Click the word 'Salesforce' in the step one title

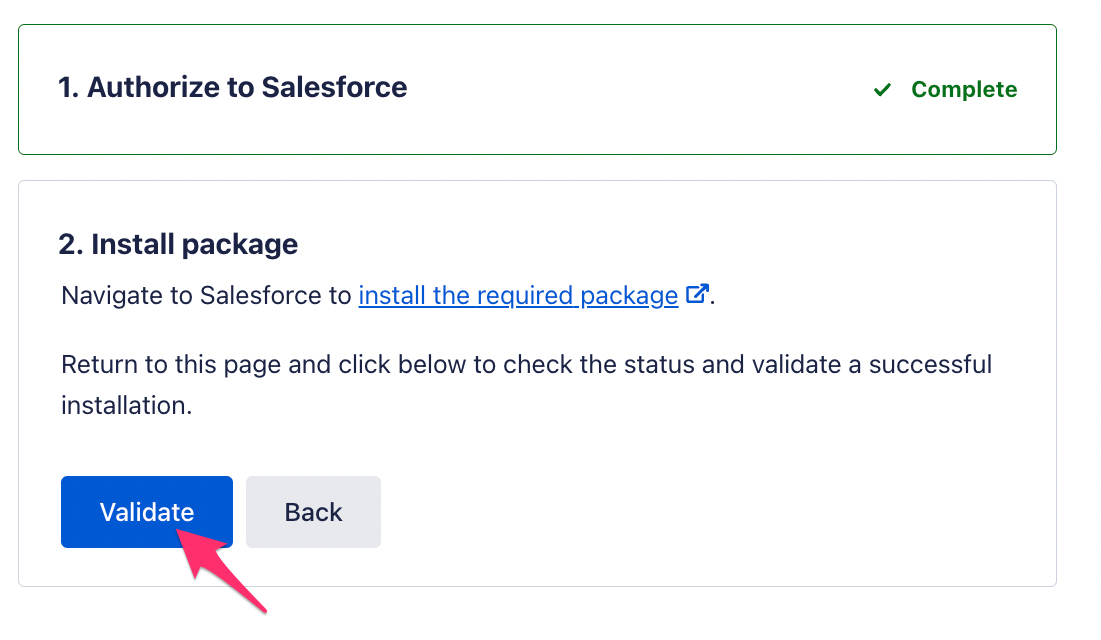click(334, 87)
